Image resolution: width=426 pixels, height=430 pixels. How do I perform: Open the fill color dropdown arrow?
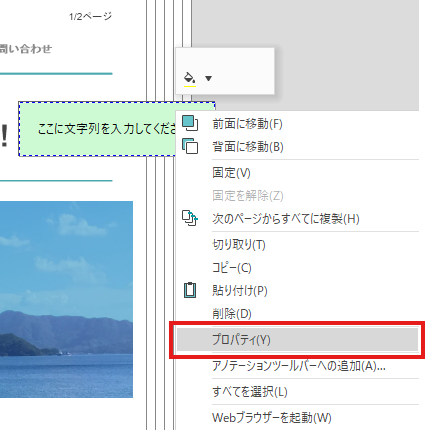[x=208, y=79]
